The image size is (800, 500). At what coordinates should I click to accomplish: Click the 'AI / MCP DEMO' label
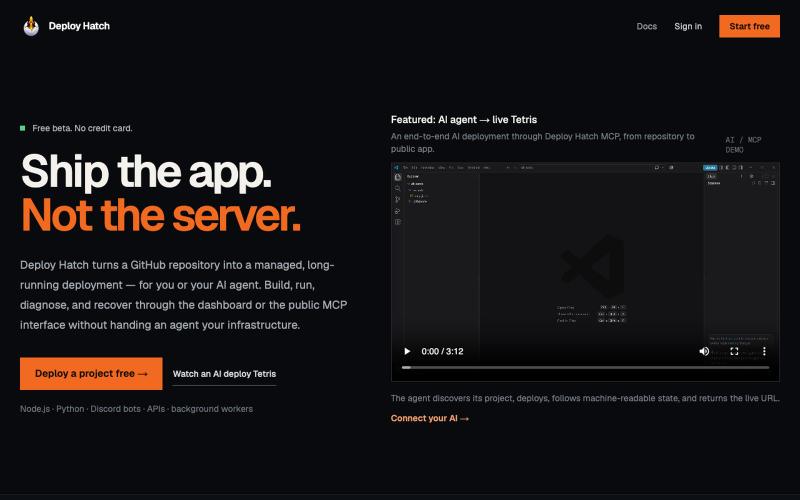click(743, 145)
